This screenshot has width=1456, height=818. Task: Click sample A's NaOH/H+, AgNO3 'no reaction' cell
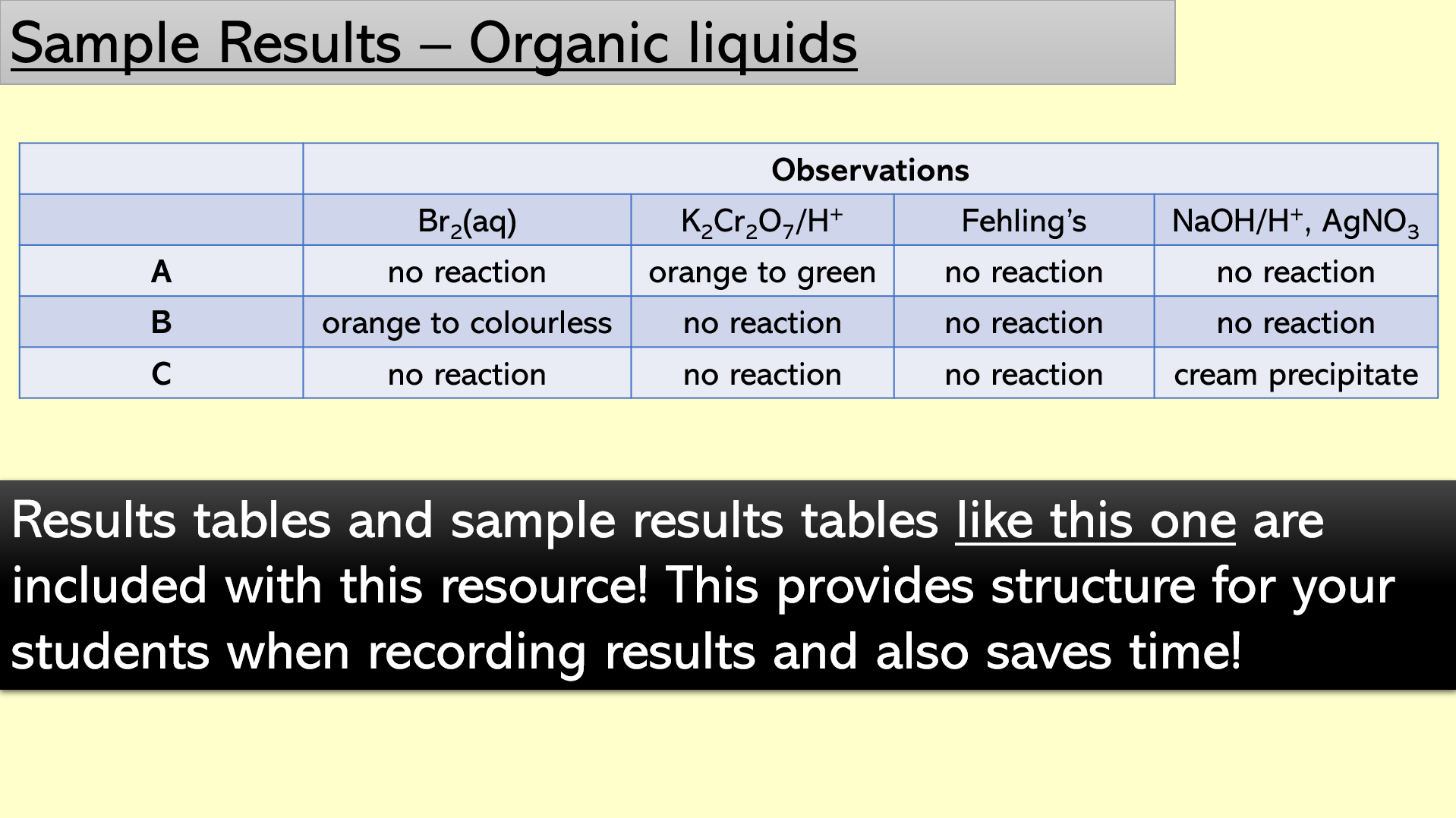coord(1296,271)
